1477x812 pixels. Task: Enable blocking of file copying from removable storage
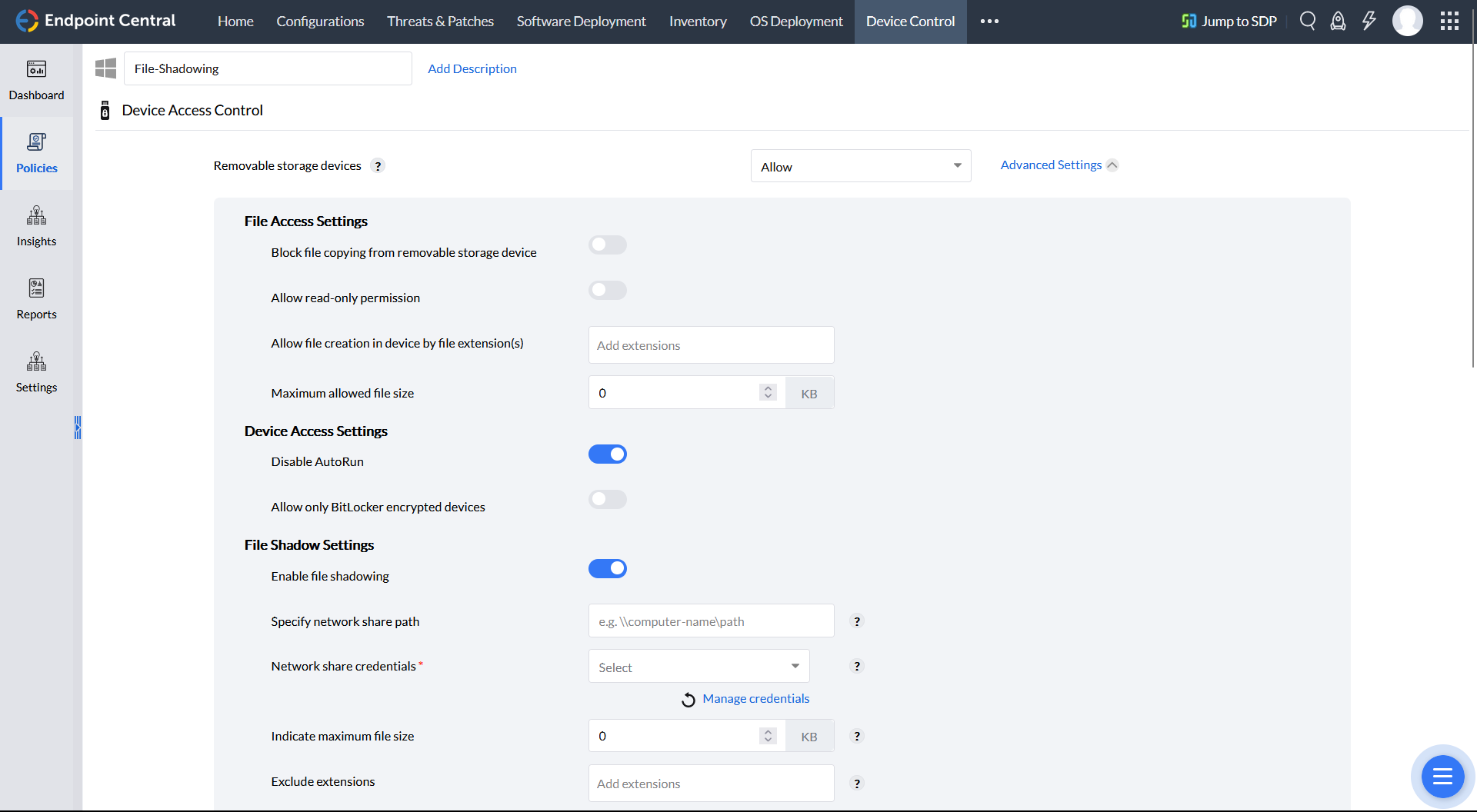point(608,245)
